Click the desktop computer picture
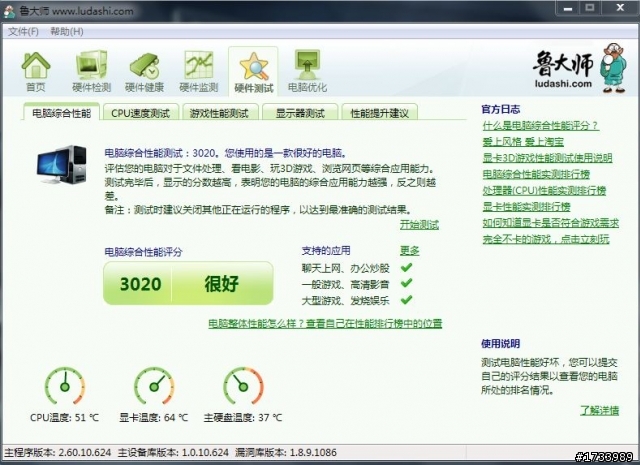This screenshot has width=640, height=465. point(62,165)
